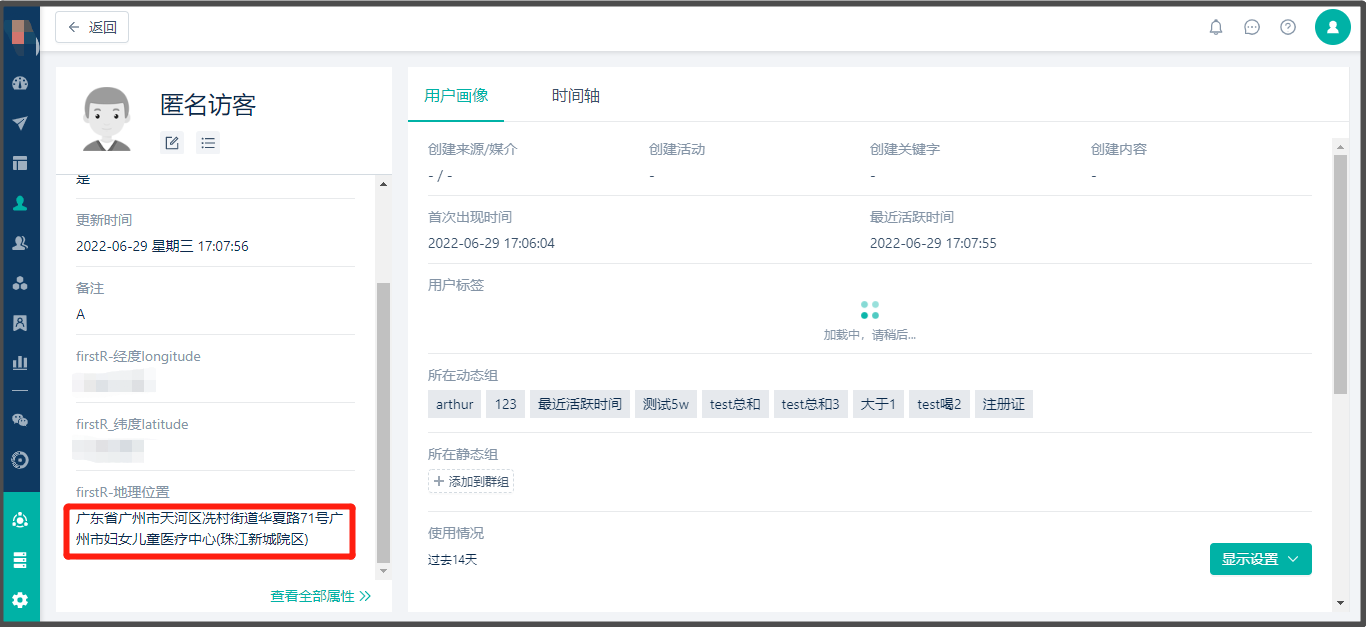Click the 最近活跃时间 group tag
The height and width of the screenshot is (627, 1366).
point(580,404)
